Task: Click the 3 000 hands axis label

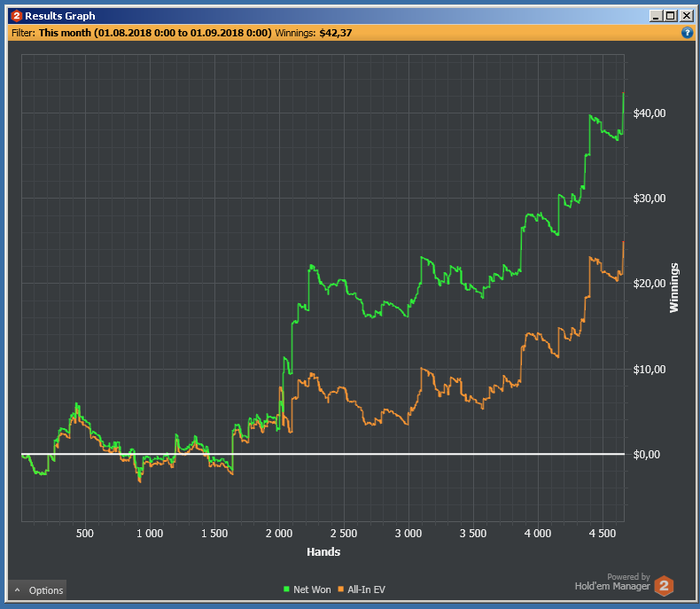Action: coord(408,533)
